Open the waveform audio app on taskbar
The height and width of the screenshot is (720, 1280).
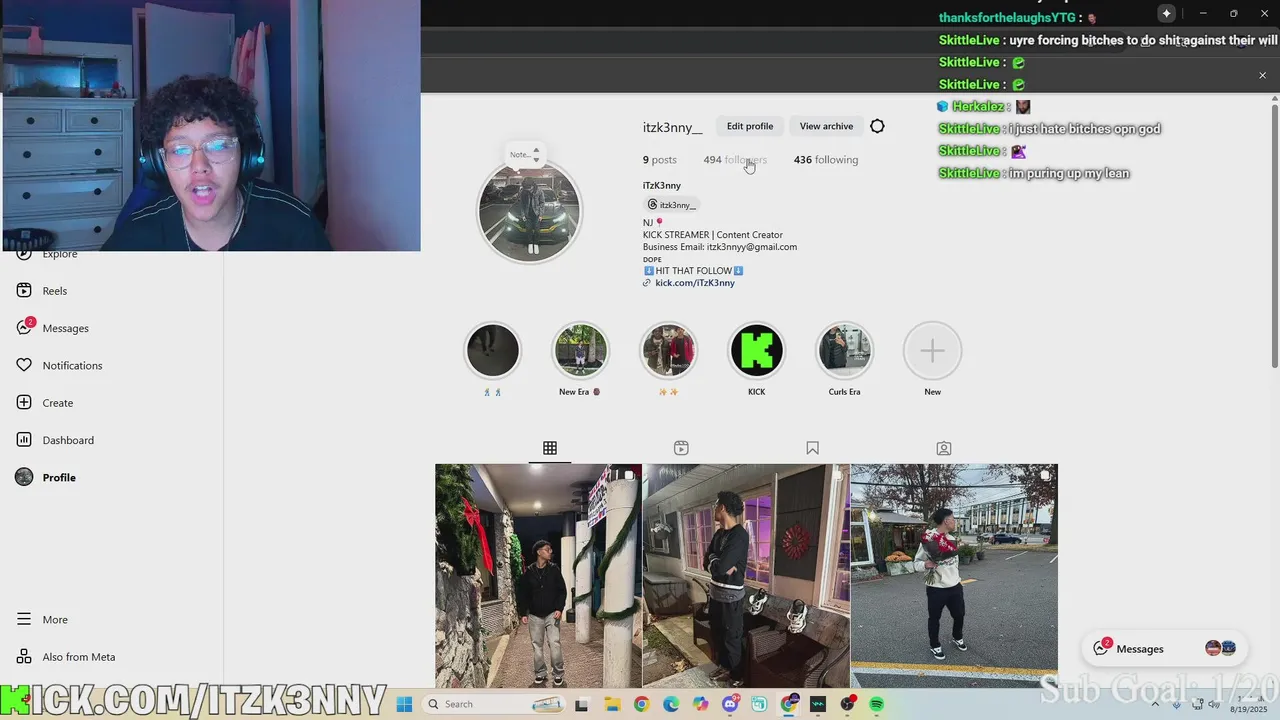click(818, 704)
